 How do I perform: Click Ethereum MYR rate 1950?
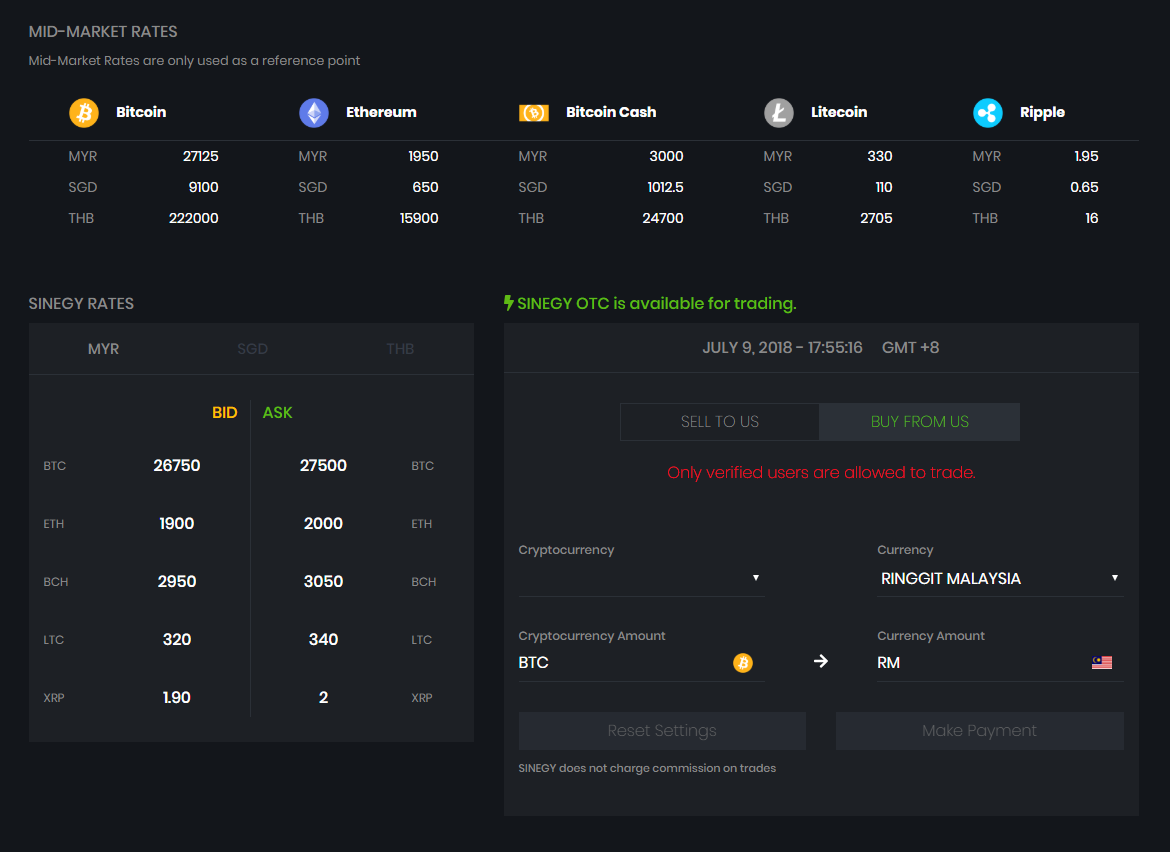click(x=423, y=156)
